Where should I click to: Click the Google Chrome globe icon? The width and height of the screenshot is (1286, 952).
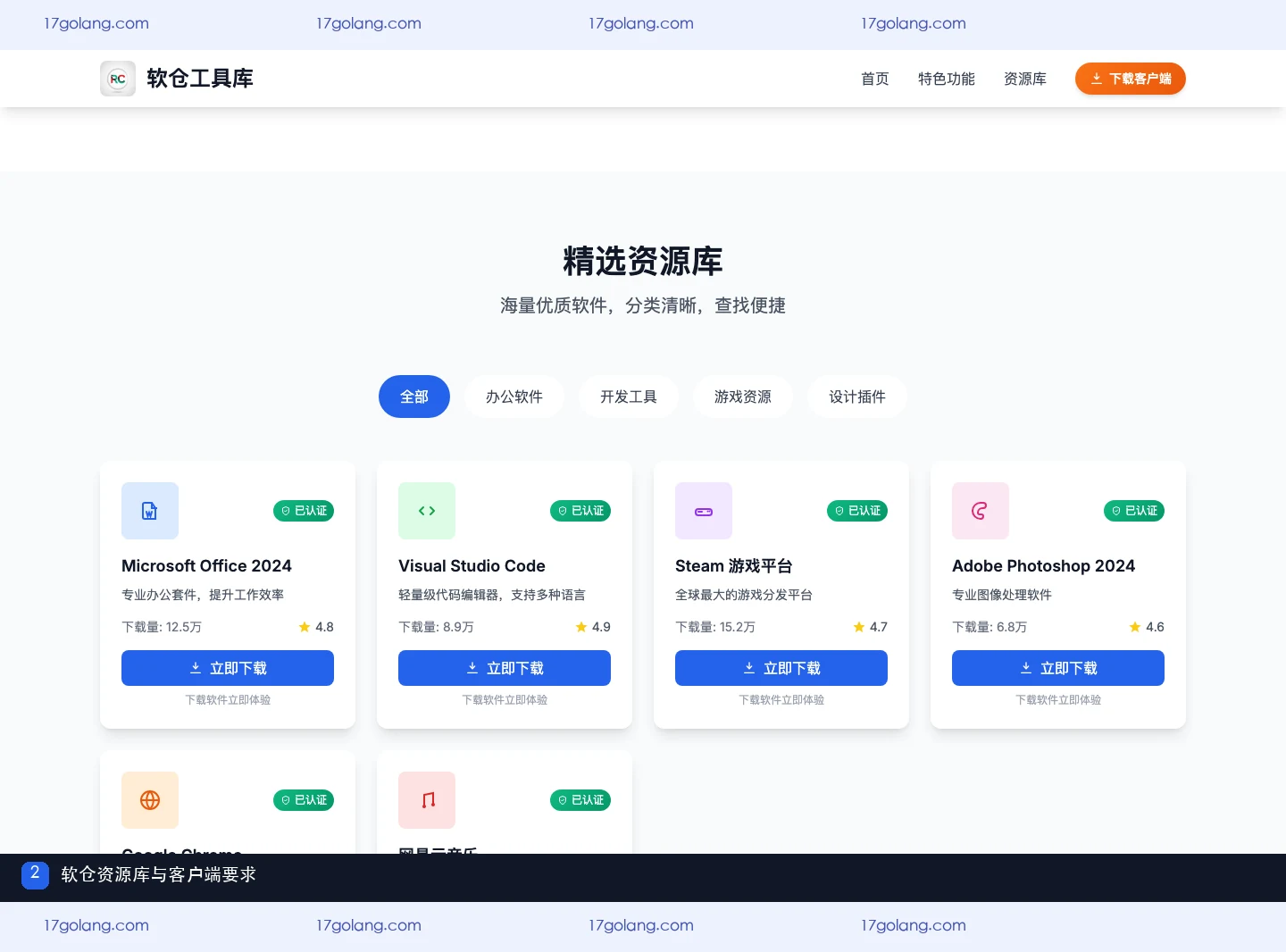point(150,800)
